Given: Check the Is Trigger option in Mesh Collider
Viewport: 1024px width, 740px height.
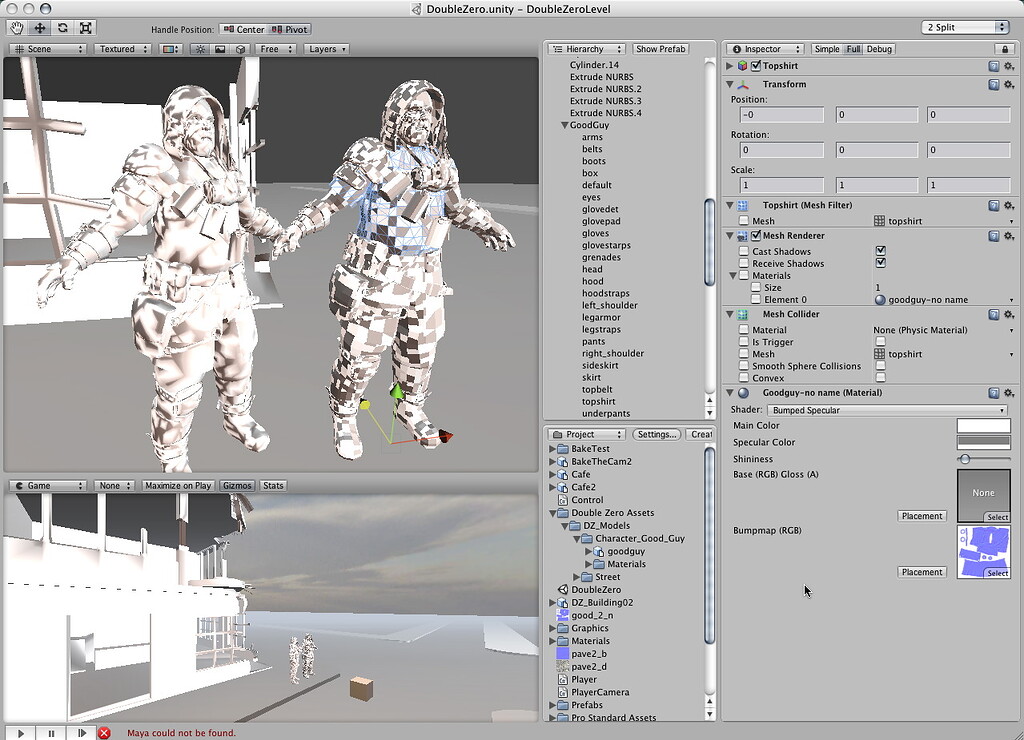Looking at the screenshot, I should tap(881, 341).
